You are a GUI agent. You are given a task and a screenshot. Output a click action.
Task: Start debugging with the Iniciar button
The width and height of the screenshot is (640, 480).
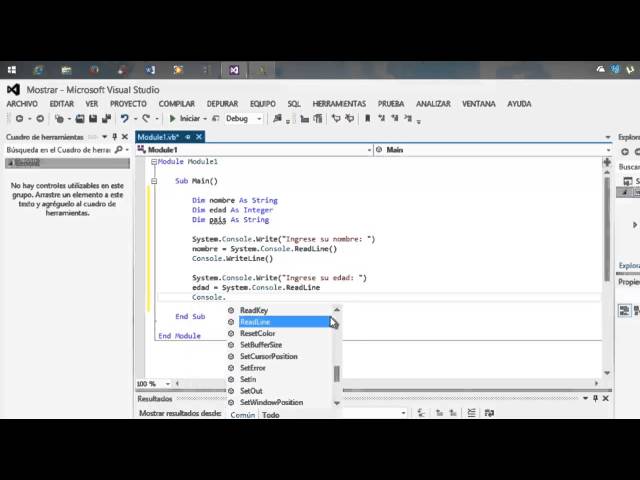pyautogui.click(x=185, y=118)
